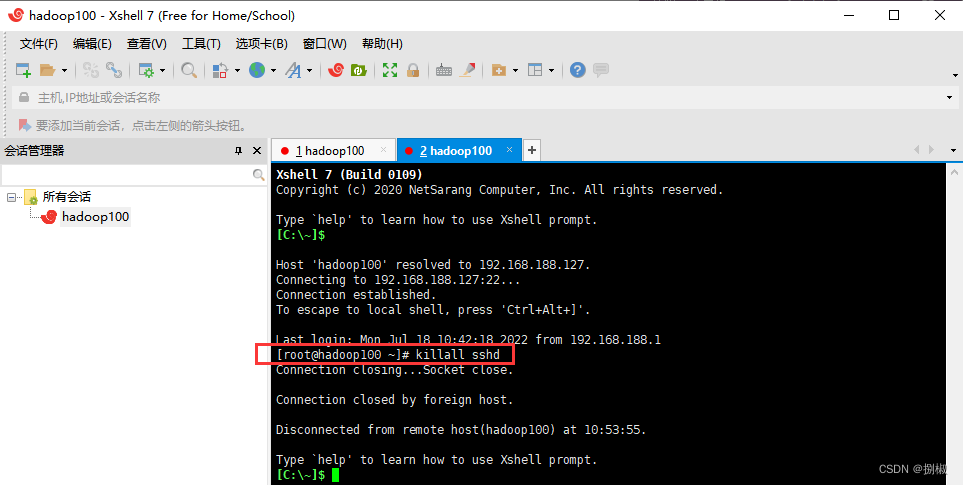The height and width of the screenshot is (485, 963).
Task: Expand the new folder dropdown arrow
Action: coord(515,71)
